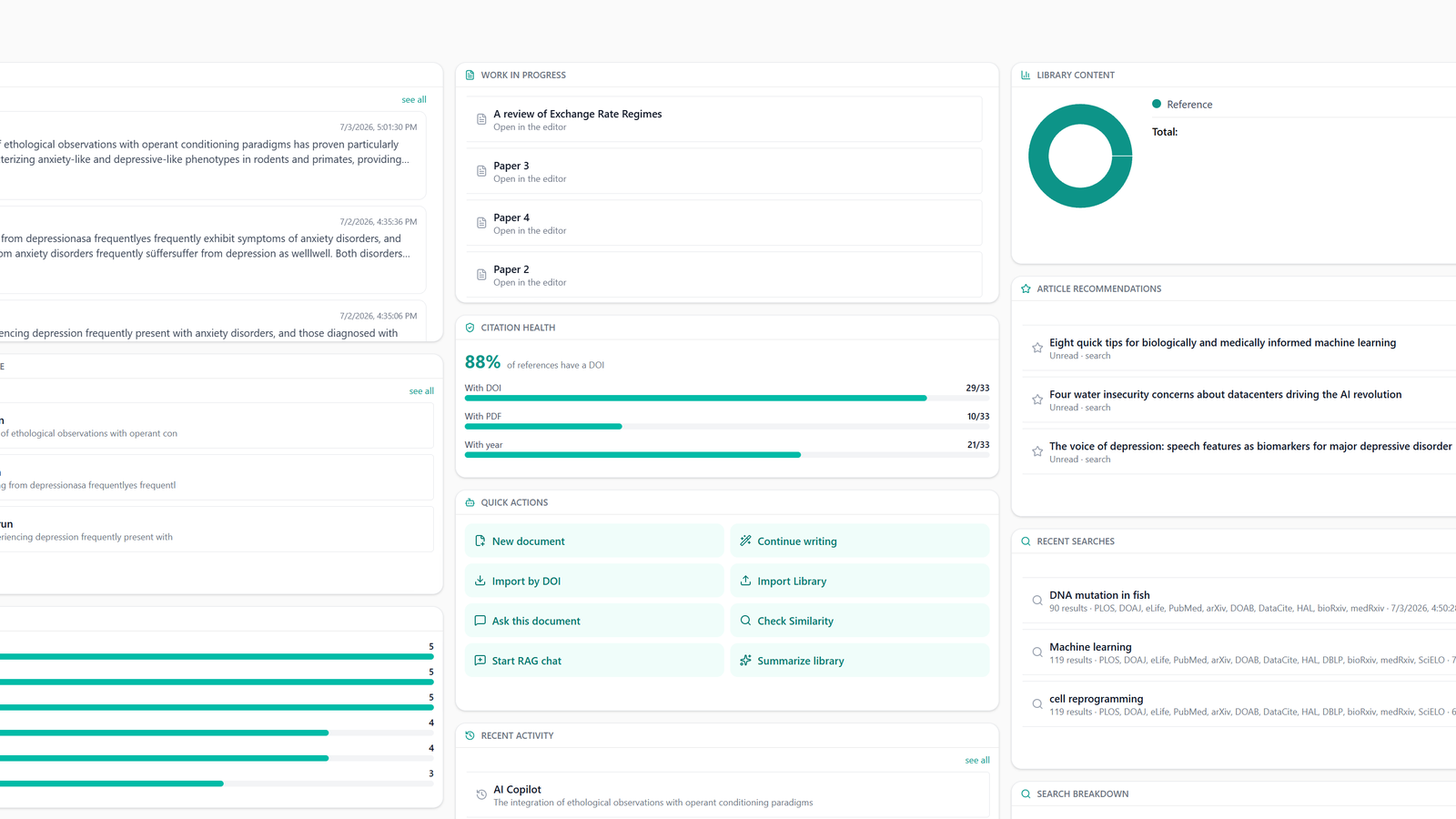Click the Start RAG chat button
The image size is (1456, 819).
pyautogui.click(x=594, y=661)
